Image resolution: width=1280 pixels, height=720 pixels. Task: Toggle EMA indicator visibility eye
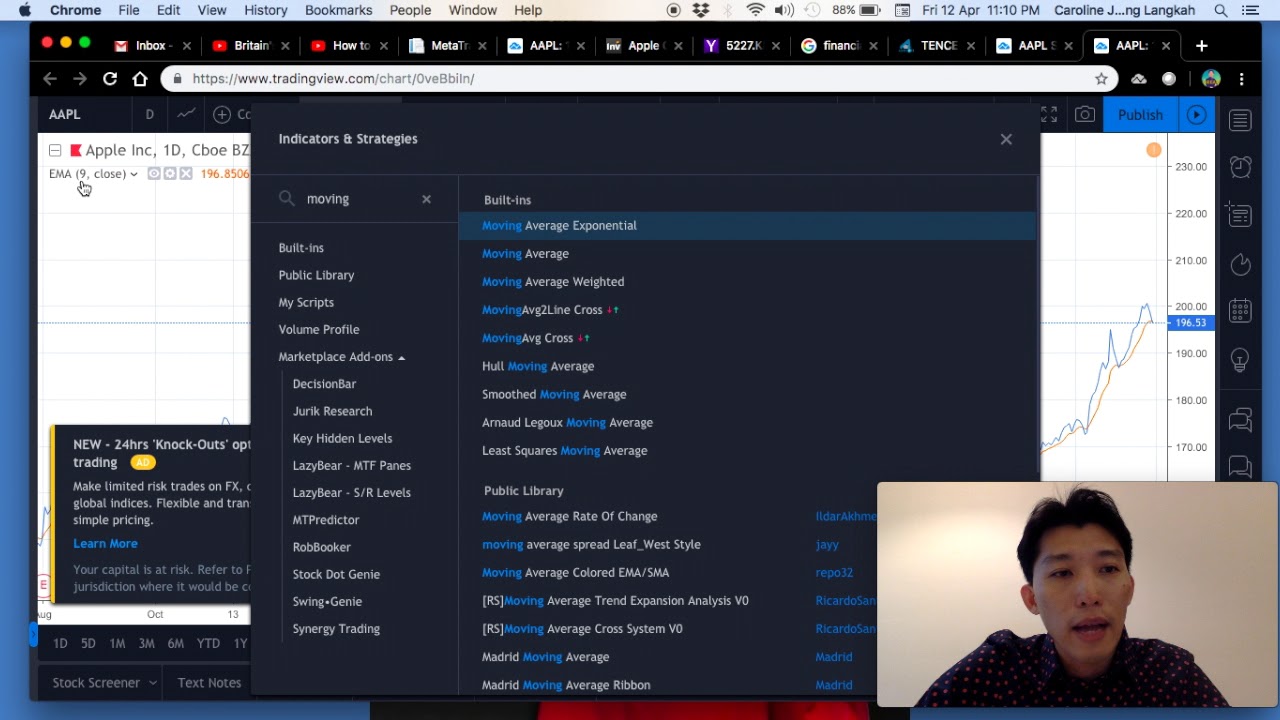click(154, 174)
